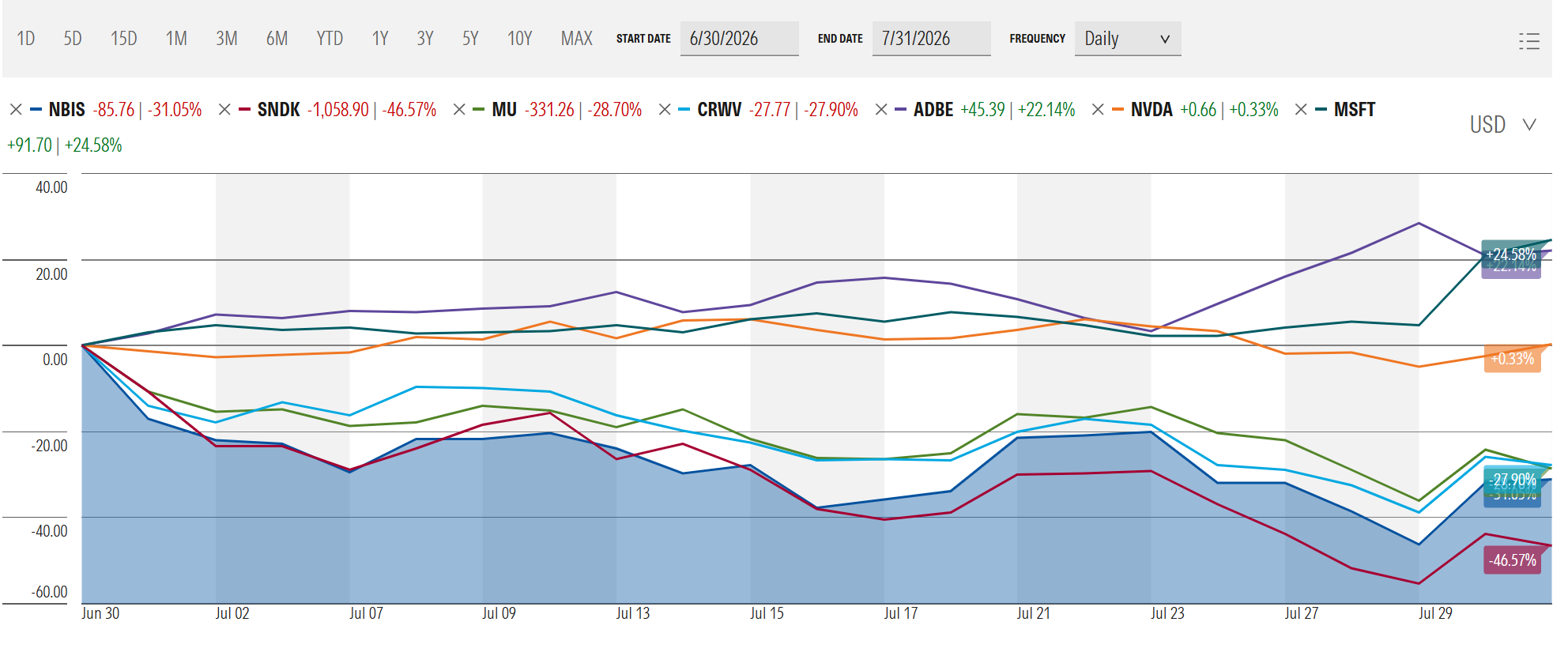
Task: Click the NVDA ticker label
Action: click(1151, 110)
